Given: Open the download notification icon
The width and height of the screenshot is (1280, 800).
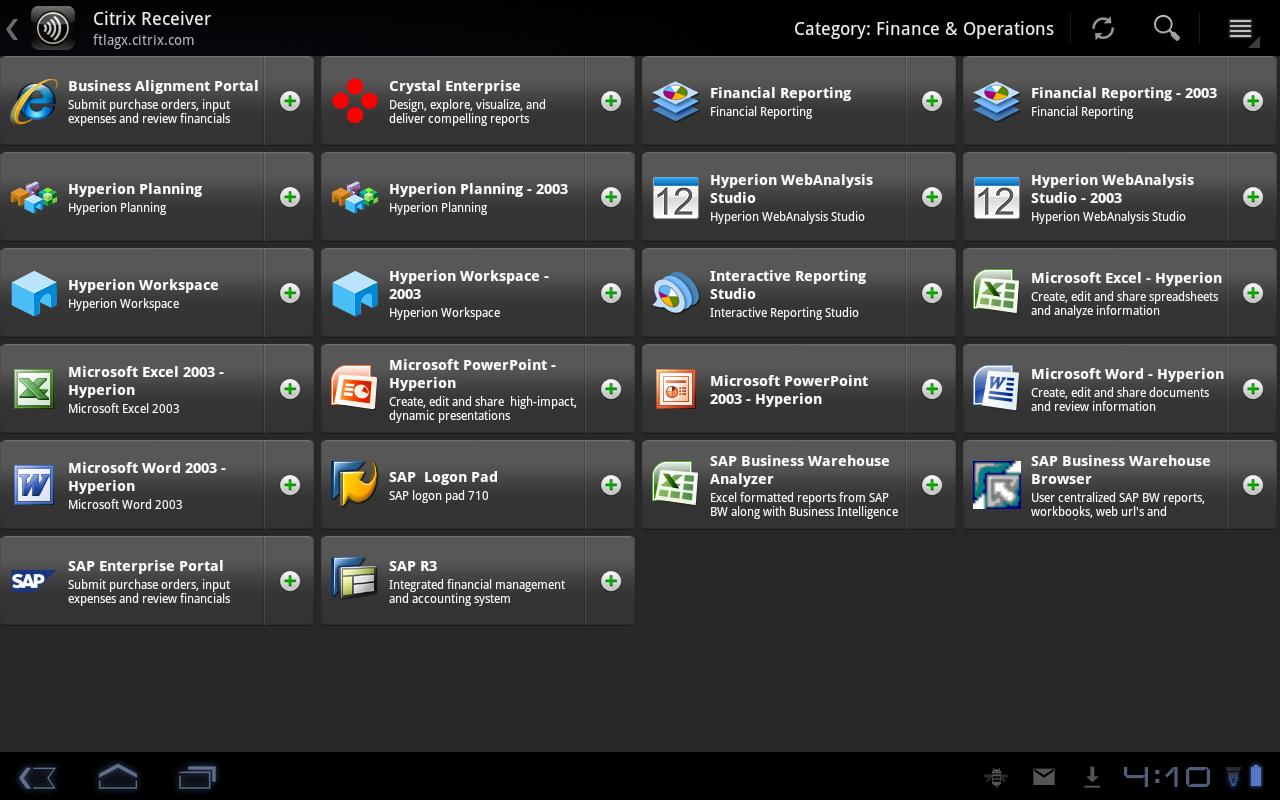Looking at the screenshot, I should point(1092,777).
